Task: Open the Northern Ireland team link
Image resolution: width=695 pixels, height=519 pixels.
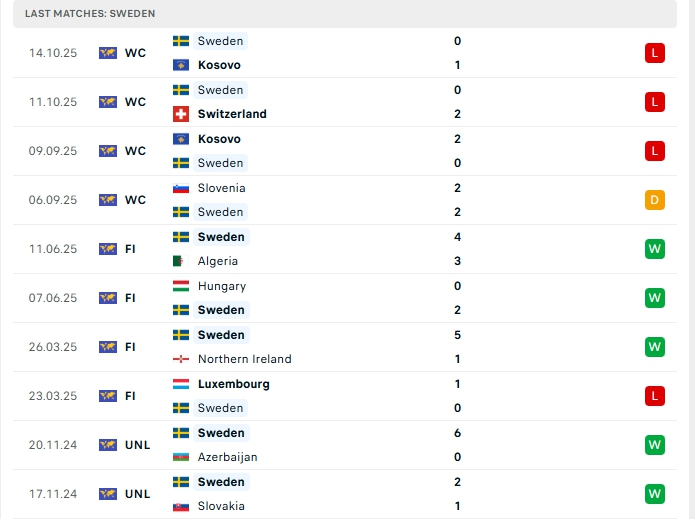Action: pos(245,359)
